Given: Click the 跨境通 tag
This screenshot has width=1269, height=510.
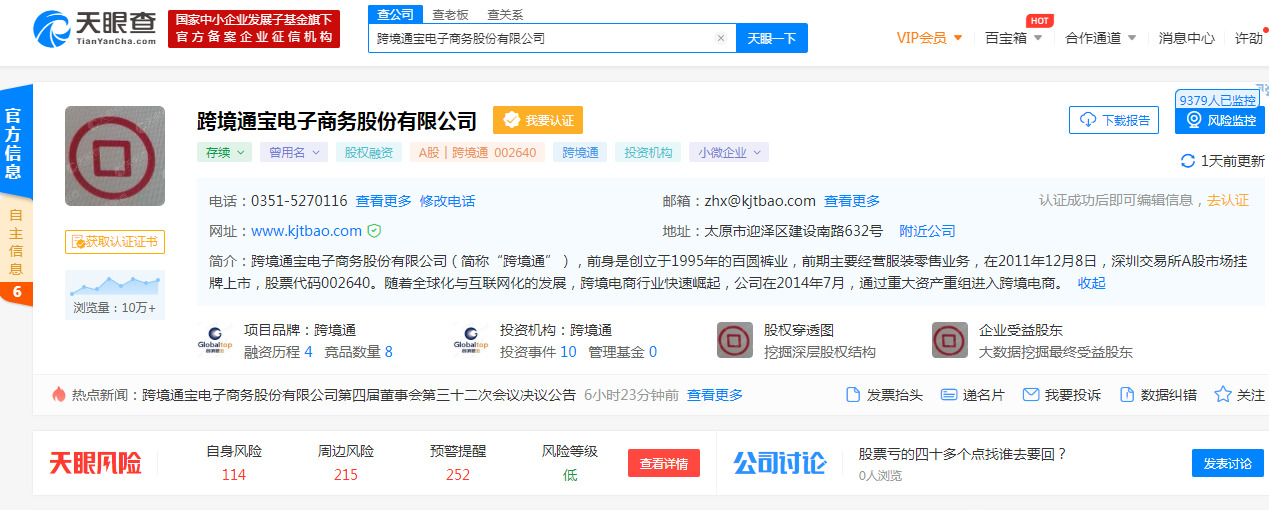Looking at the screenshot, I should pos(580,153).
